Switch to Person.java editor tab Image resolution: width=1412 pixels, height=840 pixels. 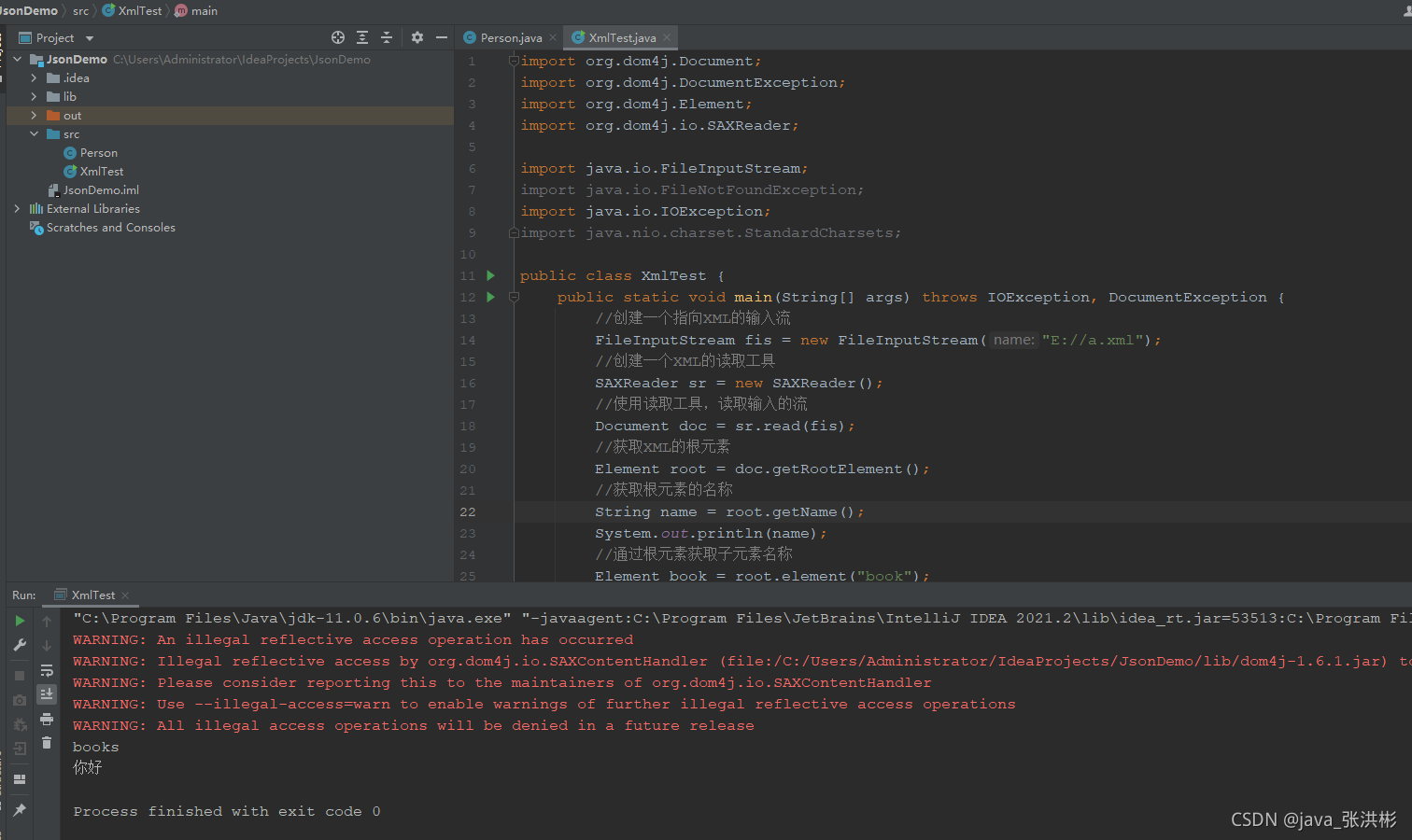point(510,38)
